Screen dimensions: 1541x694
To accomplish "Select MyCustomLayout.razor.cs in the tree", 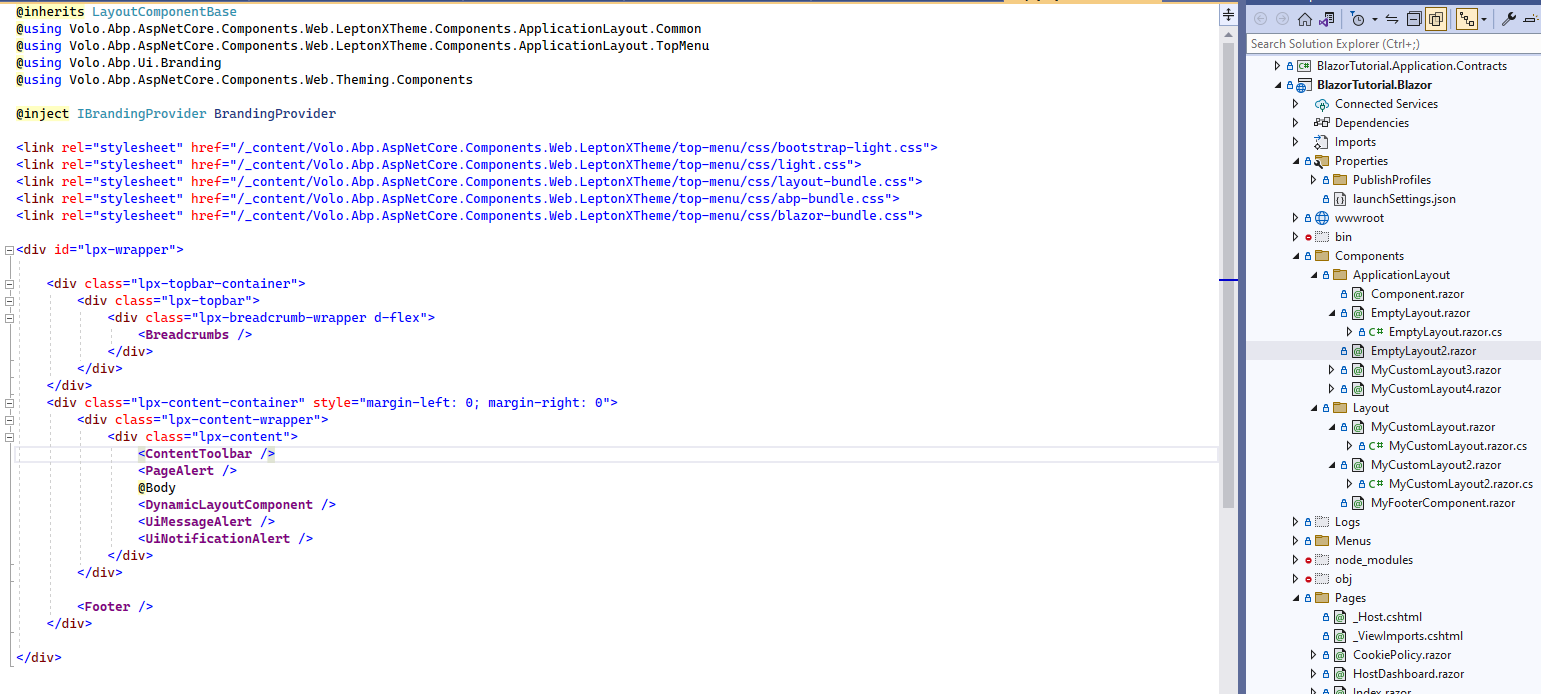I will click(1458, 446).
